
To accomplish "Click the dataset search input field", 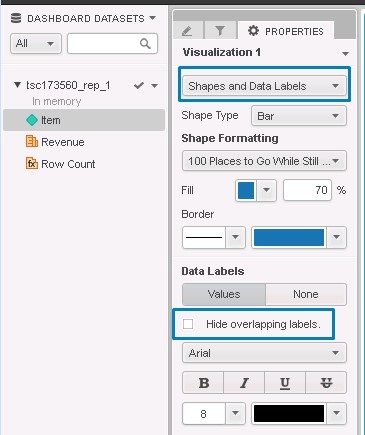I will point(112,43).
